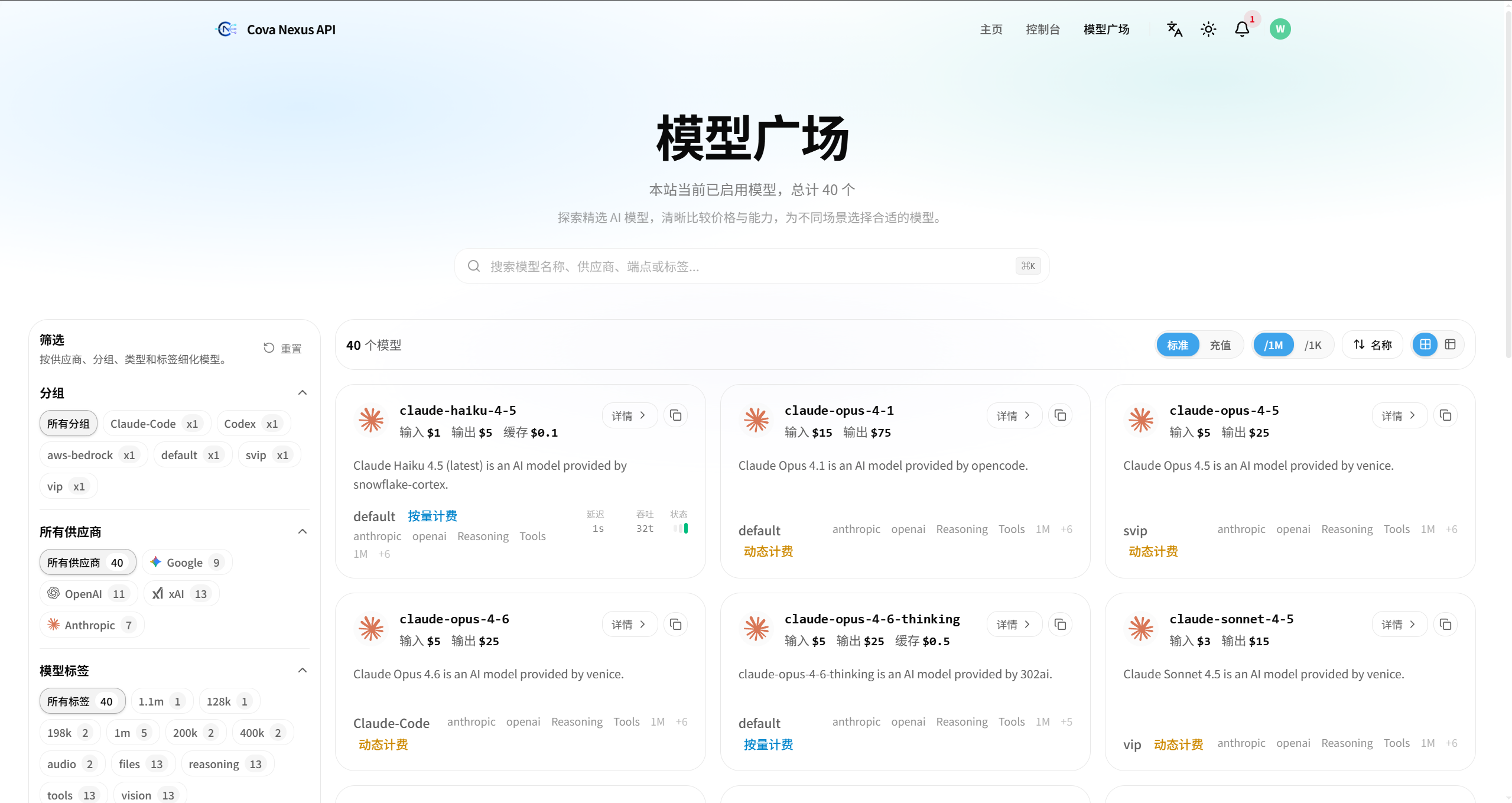Collapse the 分组 filter section
The width and height of the screenshot is (1512, 803).
click(x=303, y=393)
